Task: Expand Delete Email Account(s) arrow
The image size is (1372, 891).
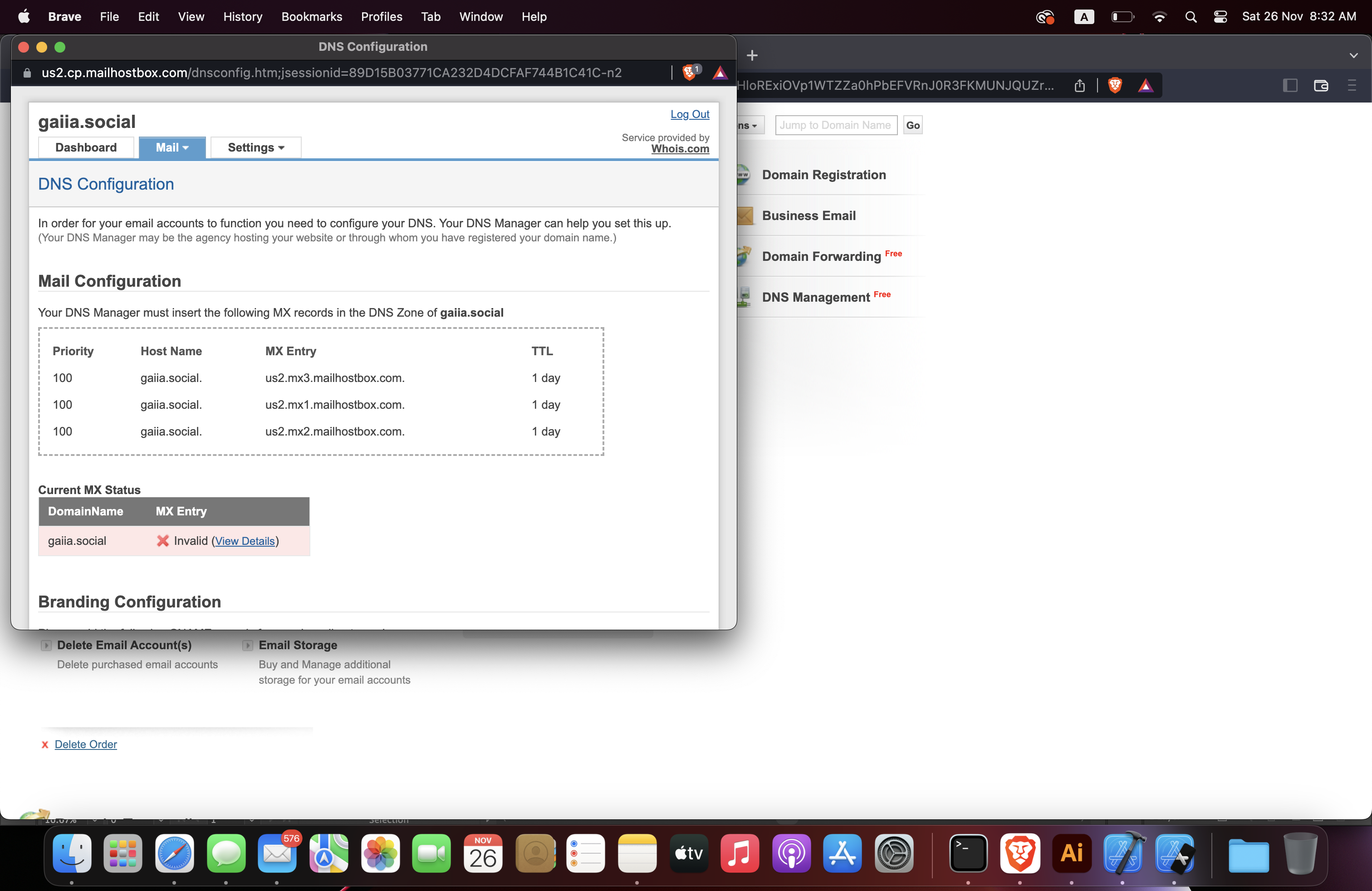Action: (46, 646)
